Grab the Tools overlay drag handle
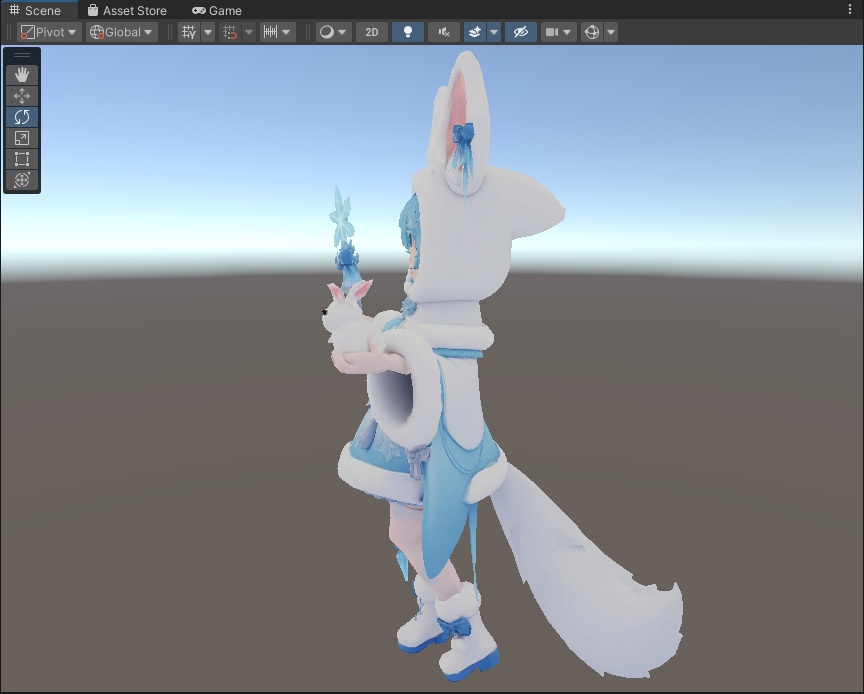The image size is (864, 694). point(21,53)
